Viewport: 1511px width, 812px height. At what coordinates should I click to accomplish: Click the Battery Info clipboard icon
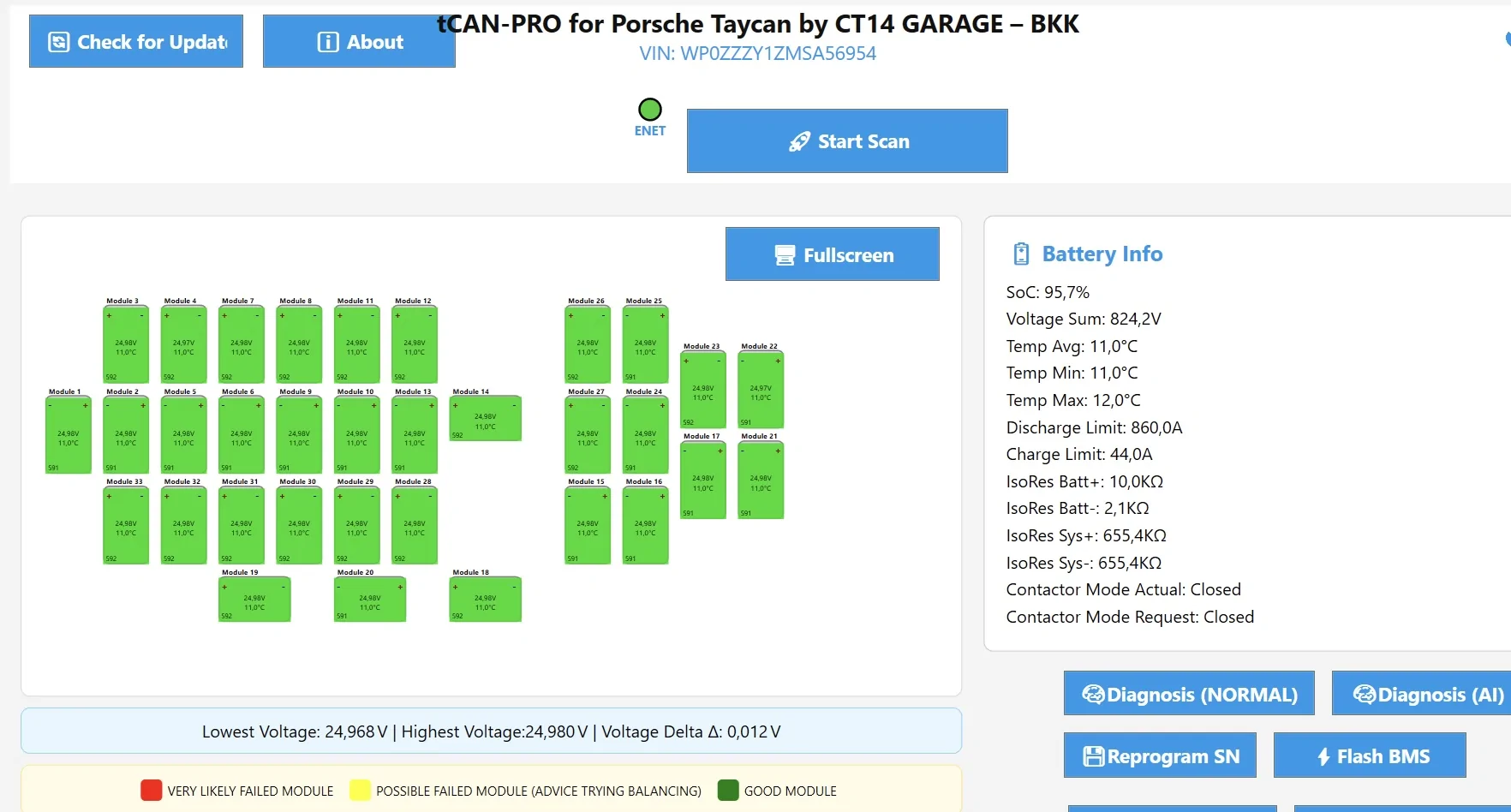(1021, 254)
